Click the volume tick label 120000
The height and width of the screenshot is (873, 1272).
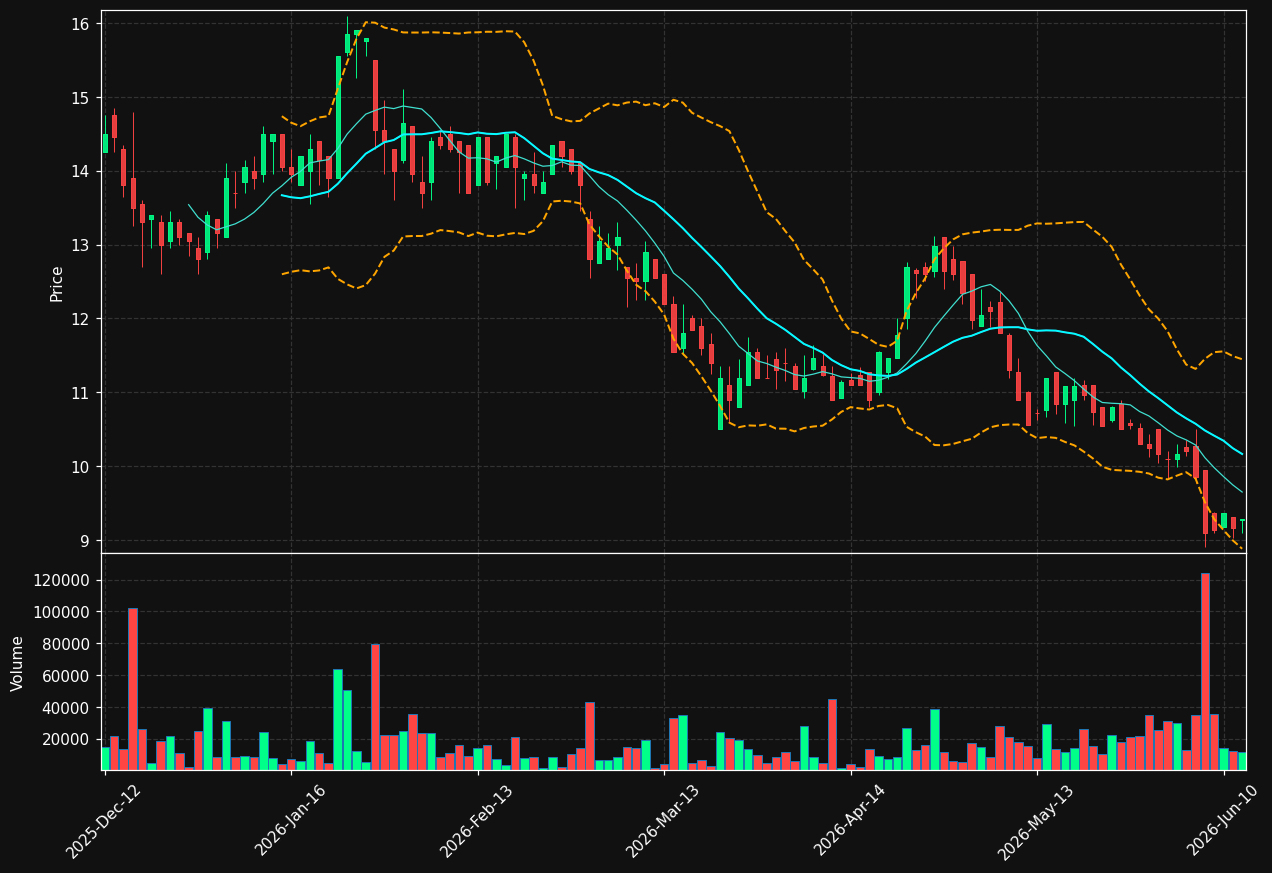tap(62, 581)
